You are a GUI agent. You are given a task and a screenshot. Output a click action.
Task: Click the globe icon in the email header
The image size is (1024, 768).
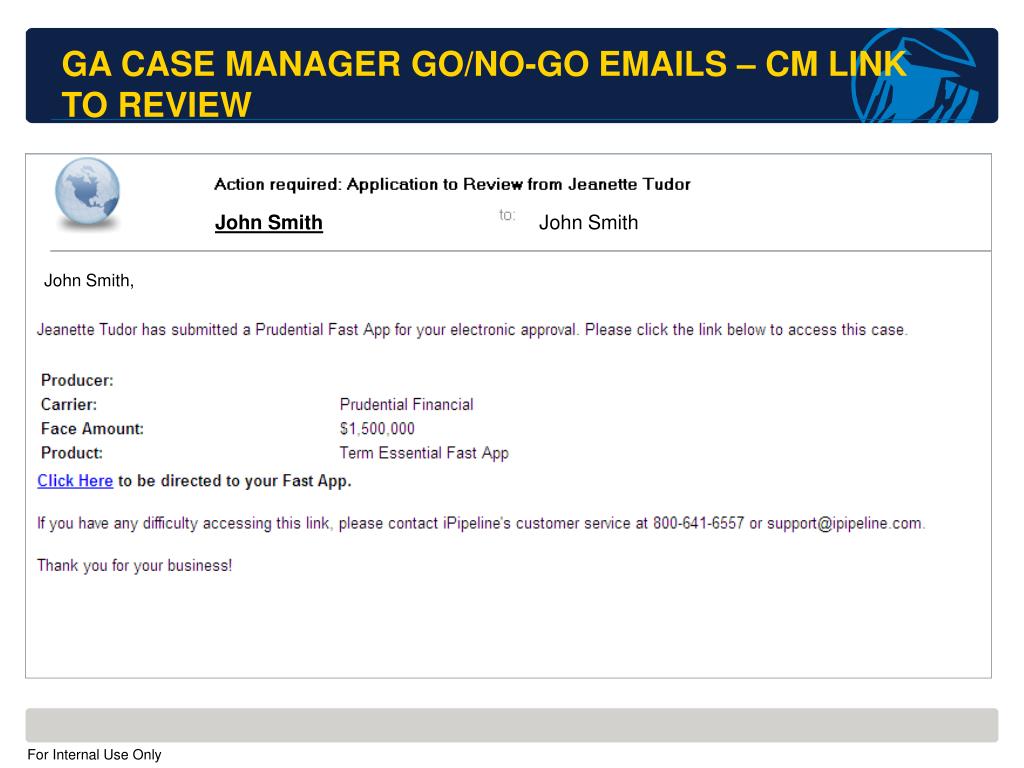88,192
